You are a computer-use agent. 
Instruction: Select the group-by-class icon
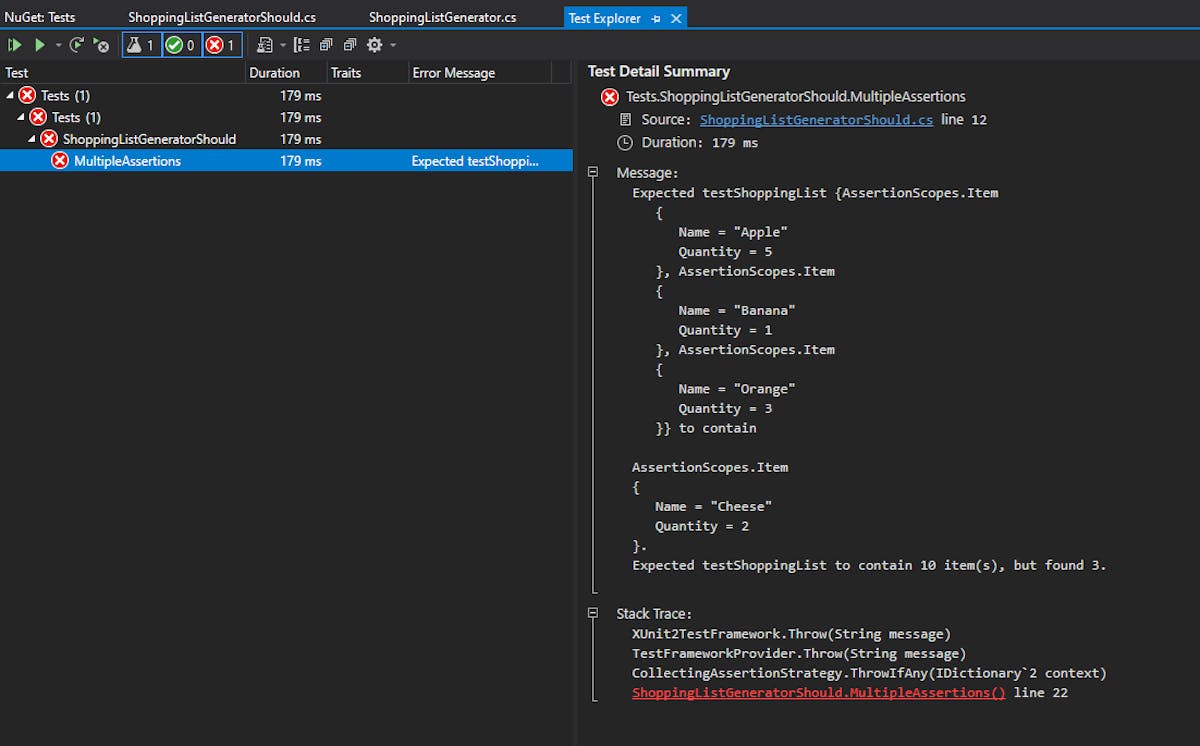coord(325,45)
